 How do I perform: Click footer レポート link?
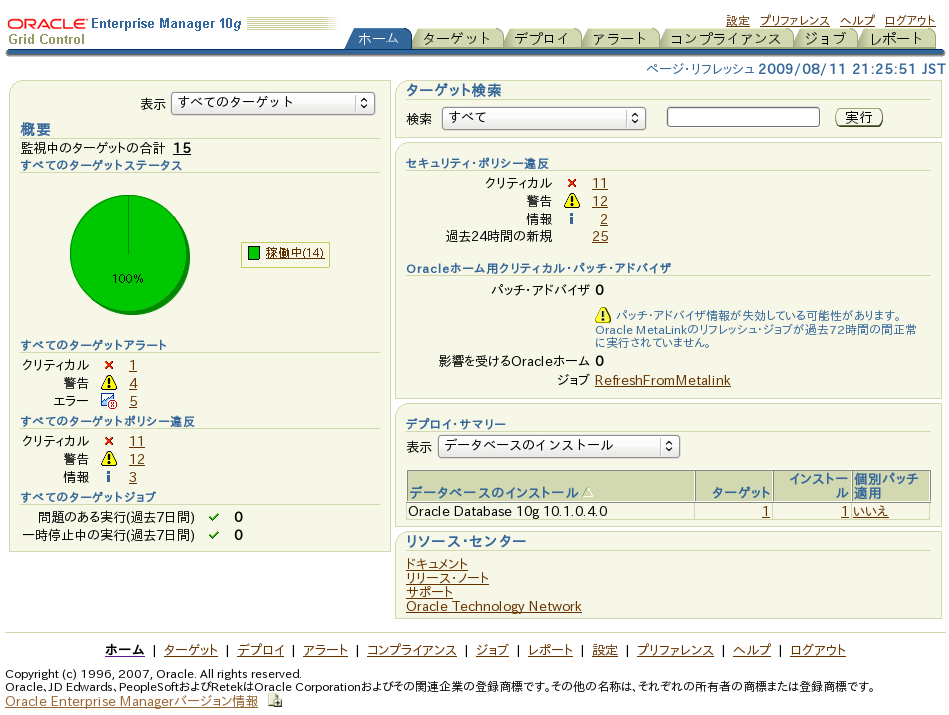[x=550, y=650]
